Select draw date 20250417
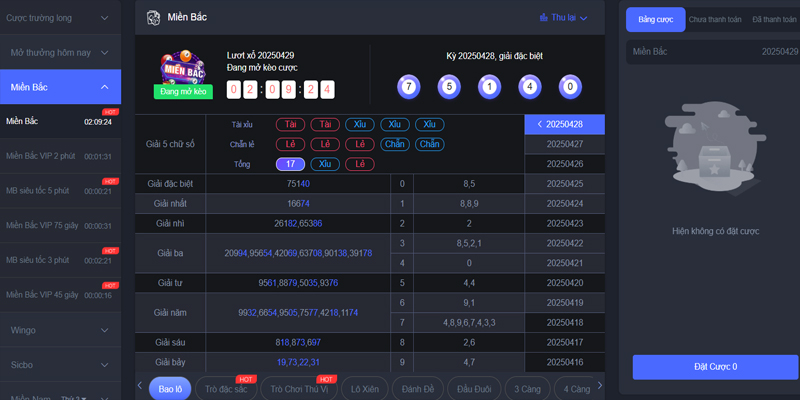 pyautogui.click(x=565, y=342)
